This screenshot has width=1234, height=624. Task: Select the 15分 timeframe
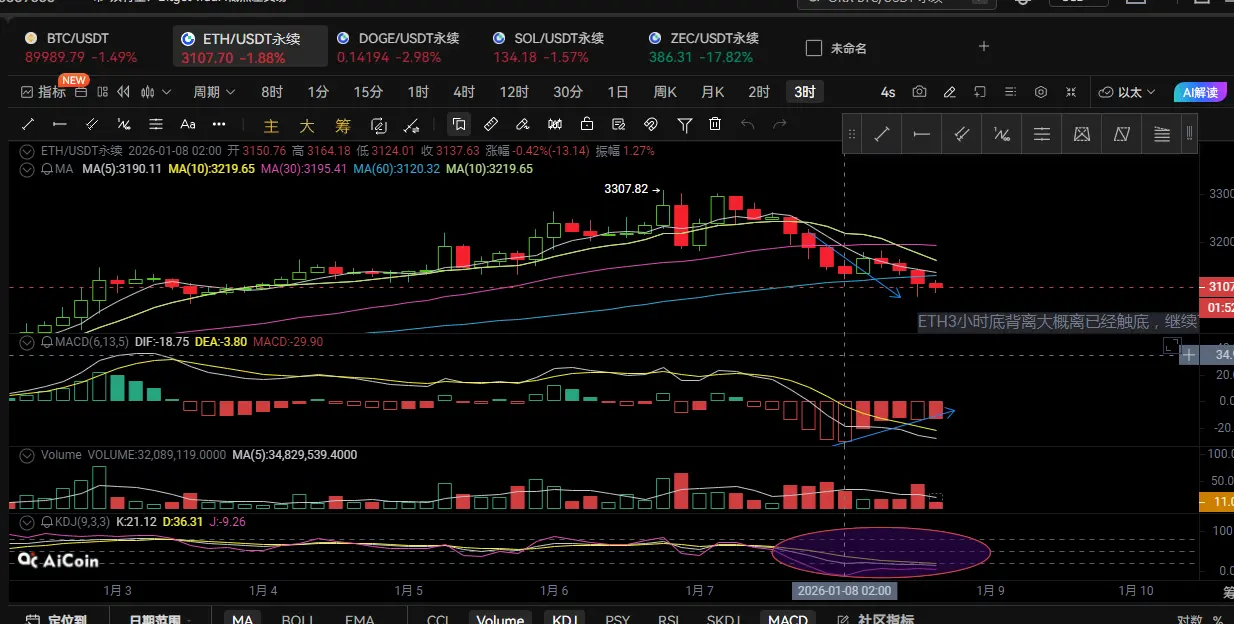[368, 92]
